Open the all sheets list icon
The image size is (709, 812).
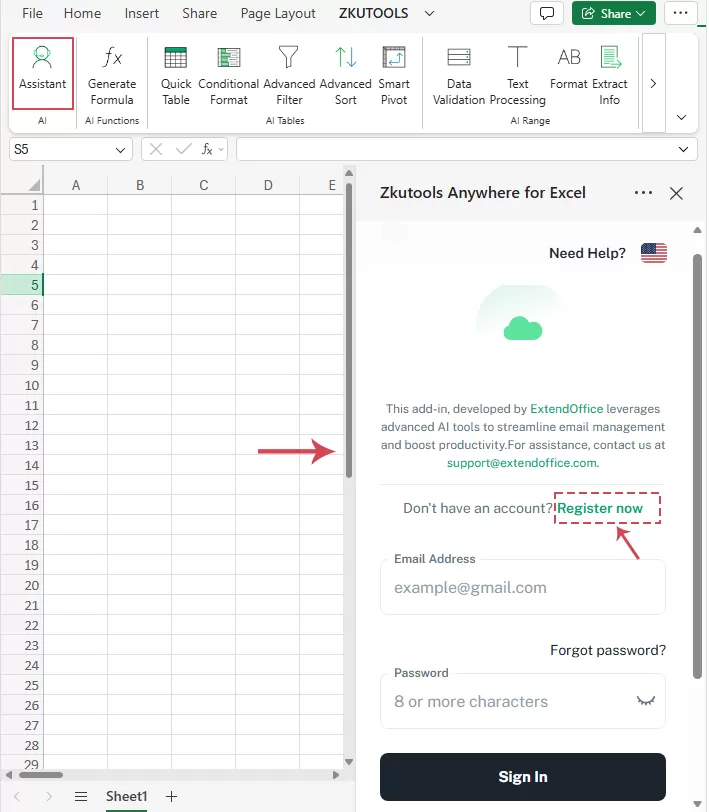click(x=81, y=796)
